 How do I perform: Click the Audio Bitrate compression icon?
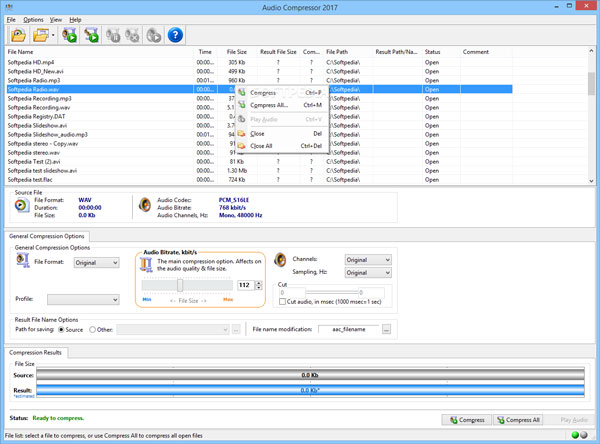coord(146,265)
